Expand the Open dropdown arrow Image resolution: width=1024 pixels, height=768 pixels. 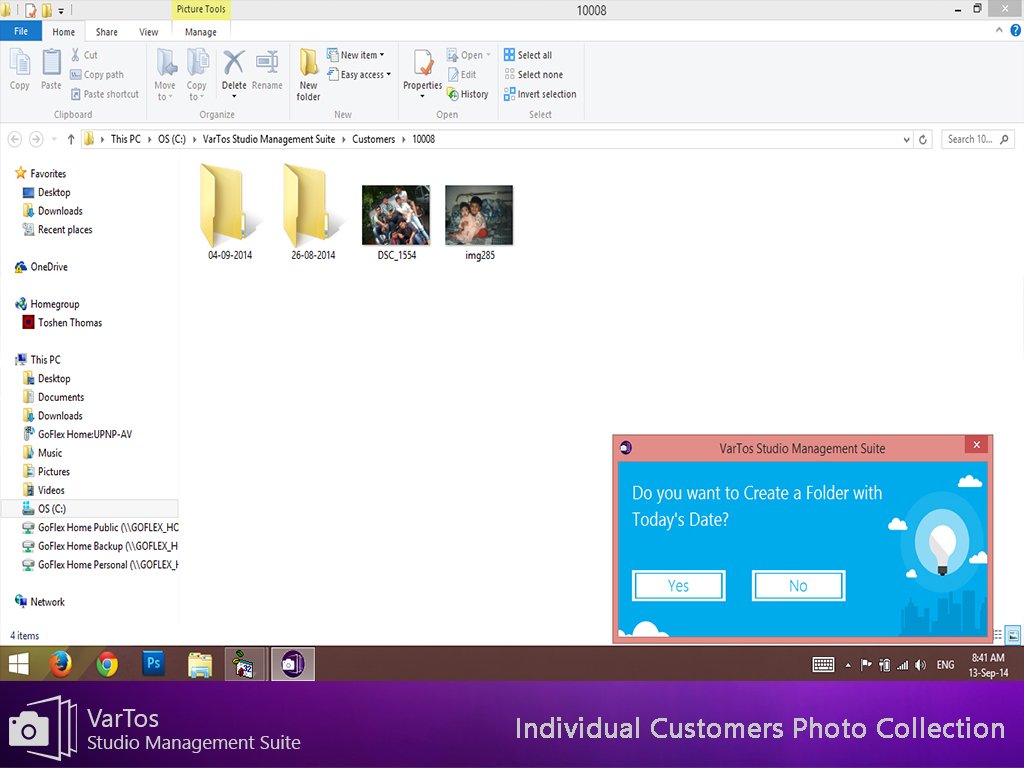pos(488,55)
